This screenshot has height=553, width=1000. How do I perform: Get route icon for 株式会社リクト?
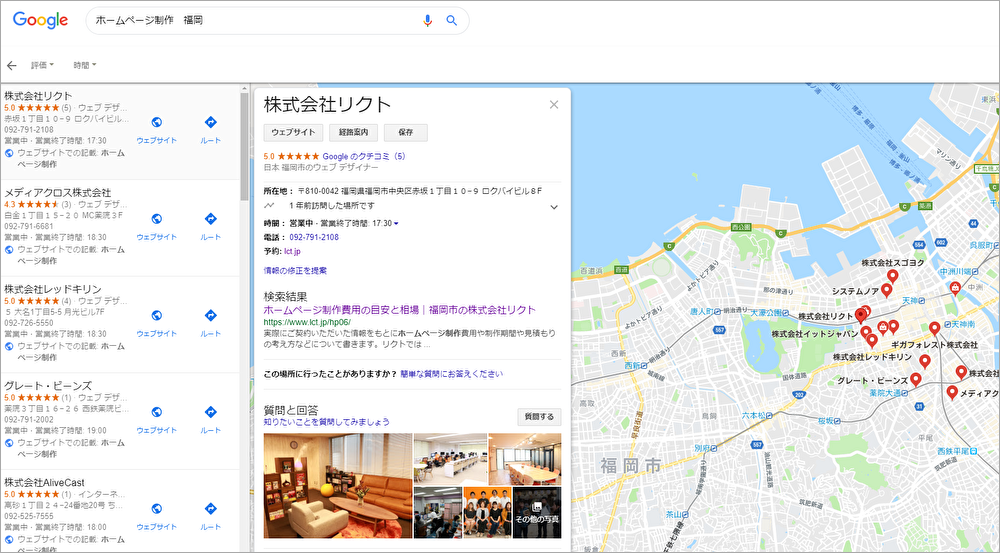click(x=210, y=122)
